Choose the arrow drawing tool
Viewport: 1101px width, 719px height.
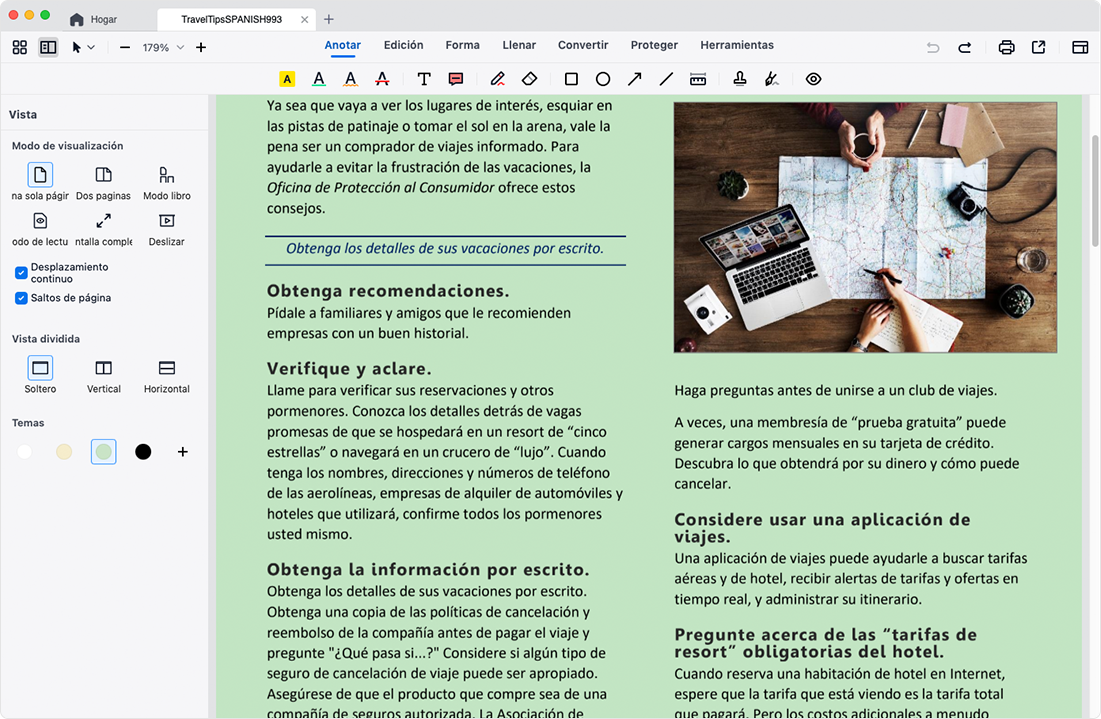pos(635,79)
